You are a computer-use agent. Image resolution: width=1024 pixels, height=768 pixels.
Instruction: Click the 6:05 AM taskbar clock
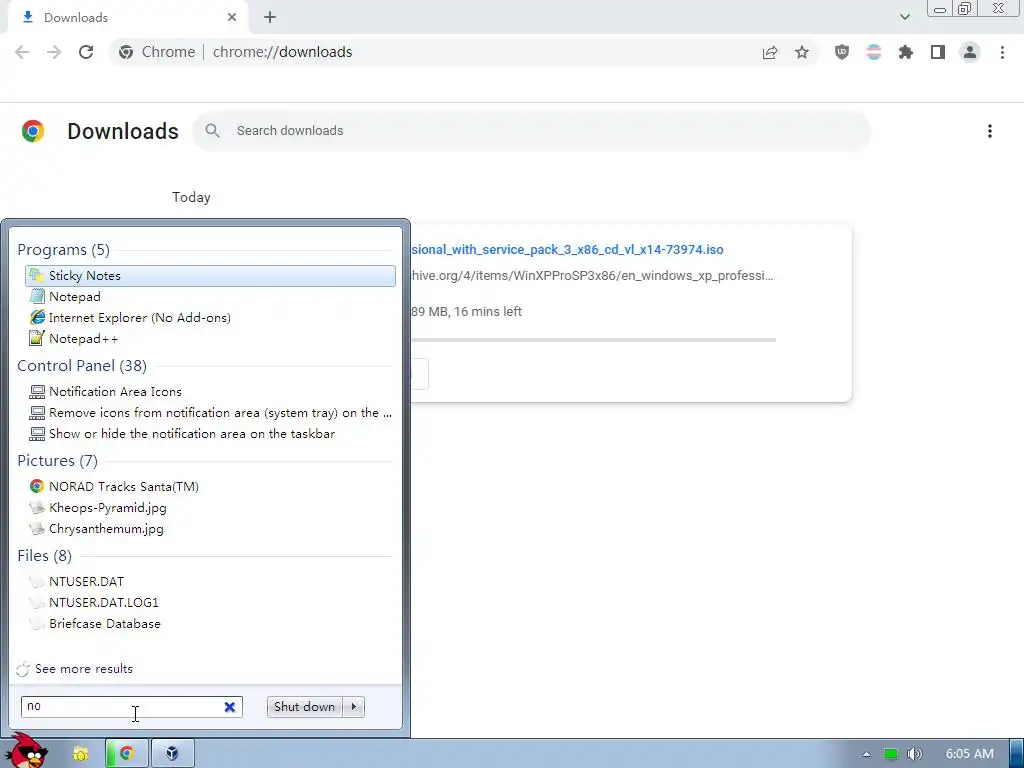[970, 754]
